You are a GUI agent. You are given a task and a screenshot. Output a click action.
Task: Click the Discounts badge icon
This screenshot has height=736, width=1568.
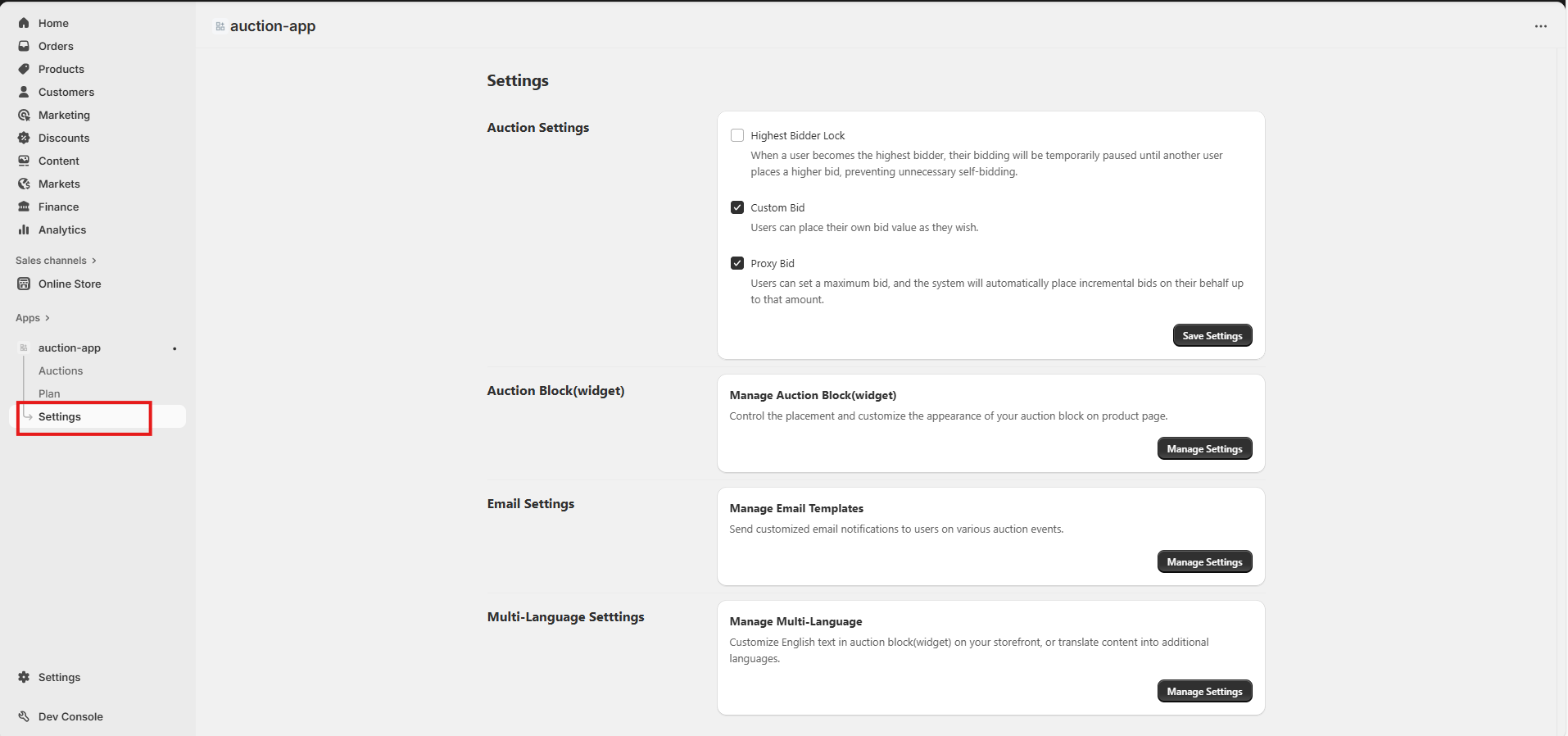coord(24,138)
